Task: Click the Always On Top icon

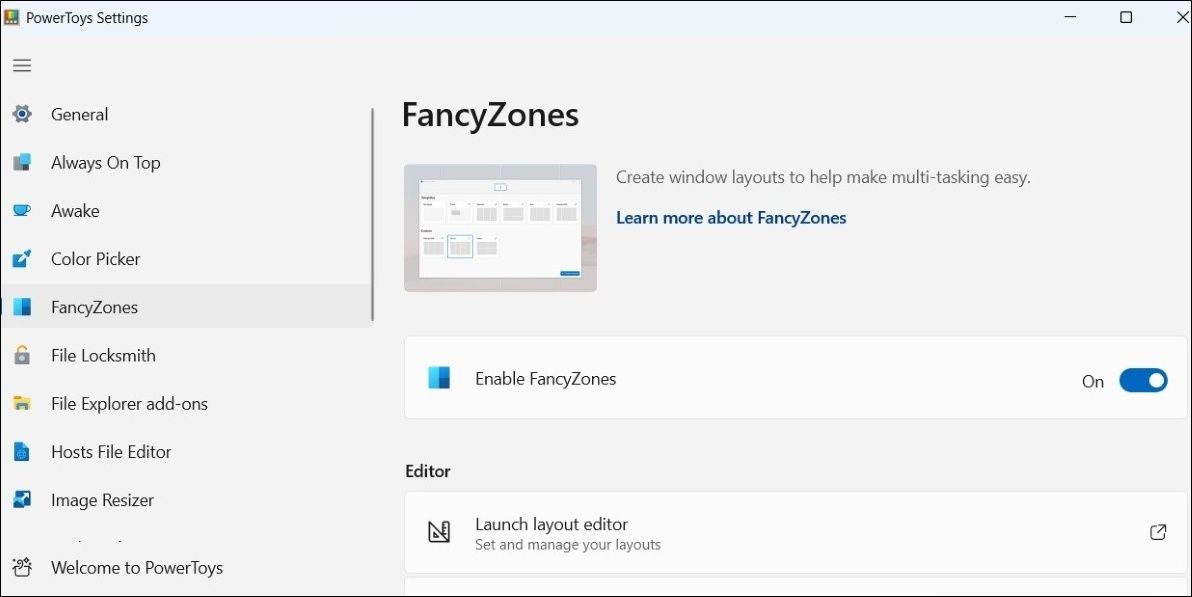Action: tap(22, 162)
